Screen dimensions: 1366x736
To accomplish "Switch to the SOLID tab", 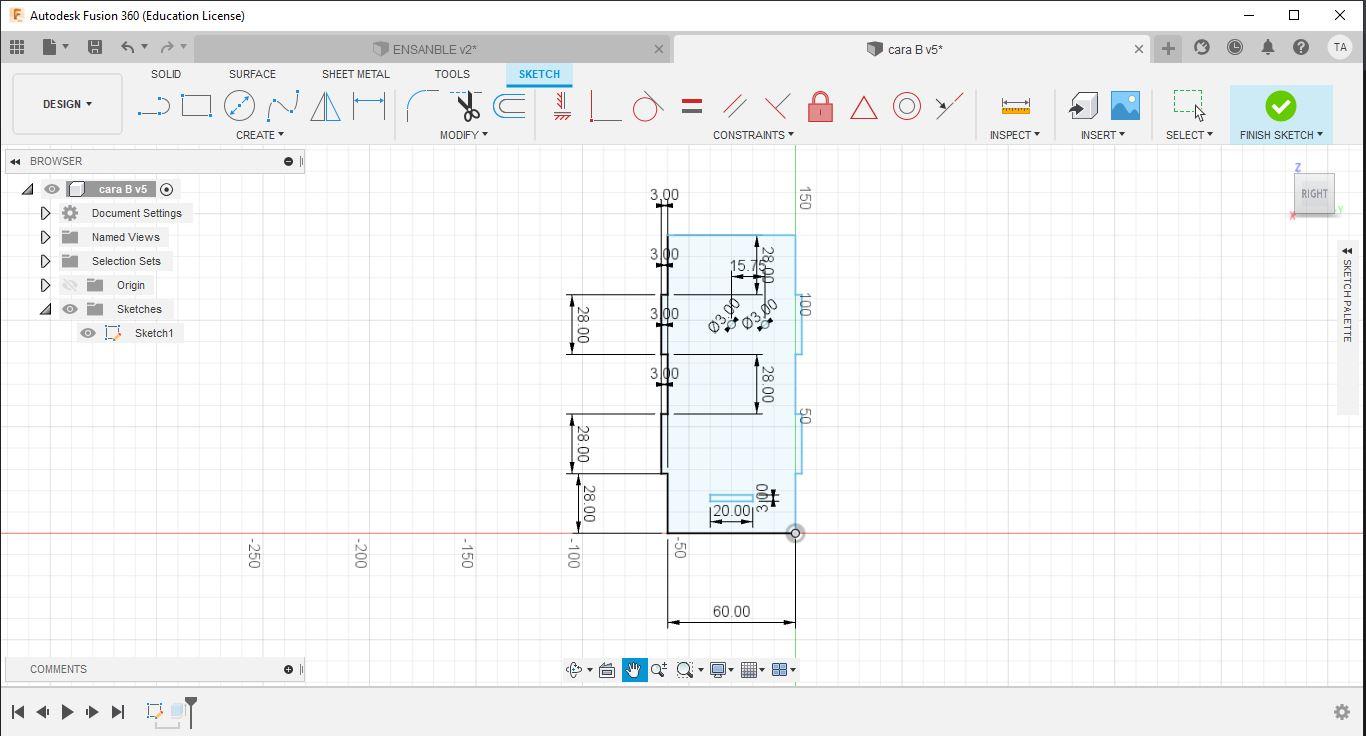I will 166,74.
